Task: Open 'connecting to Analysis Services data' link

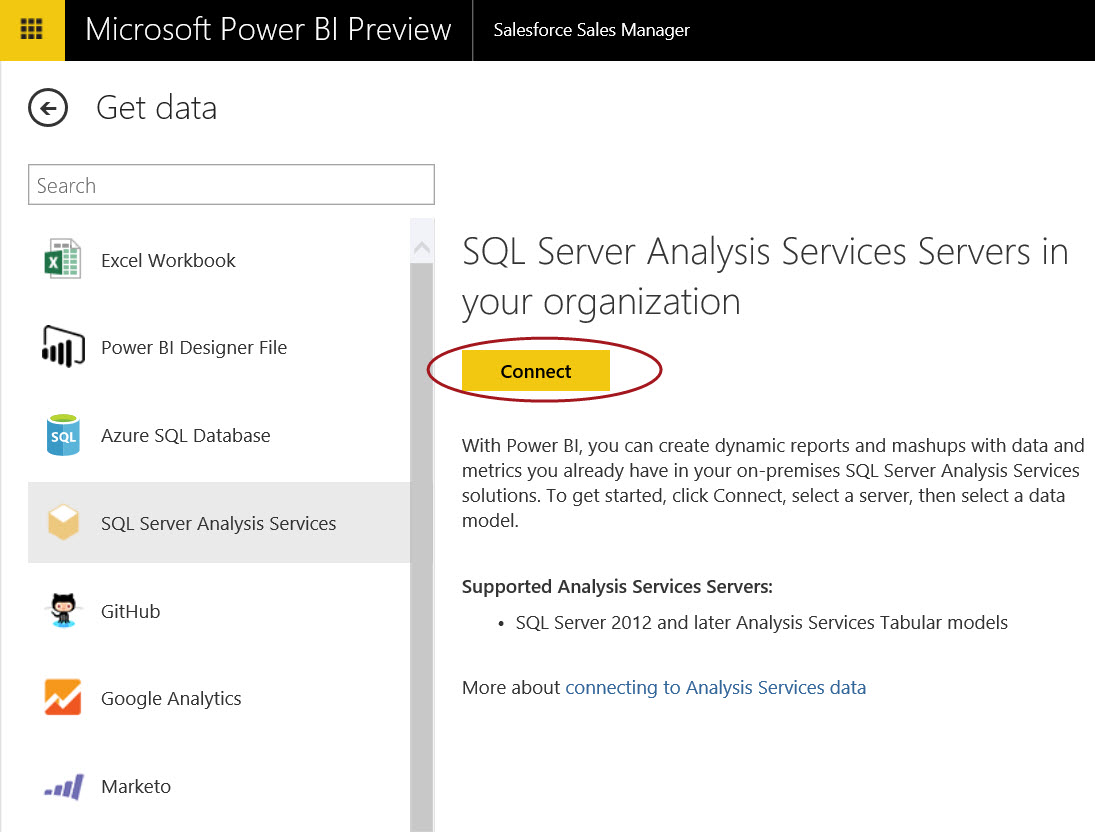Action: pos(715,688)
